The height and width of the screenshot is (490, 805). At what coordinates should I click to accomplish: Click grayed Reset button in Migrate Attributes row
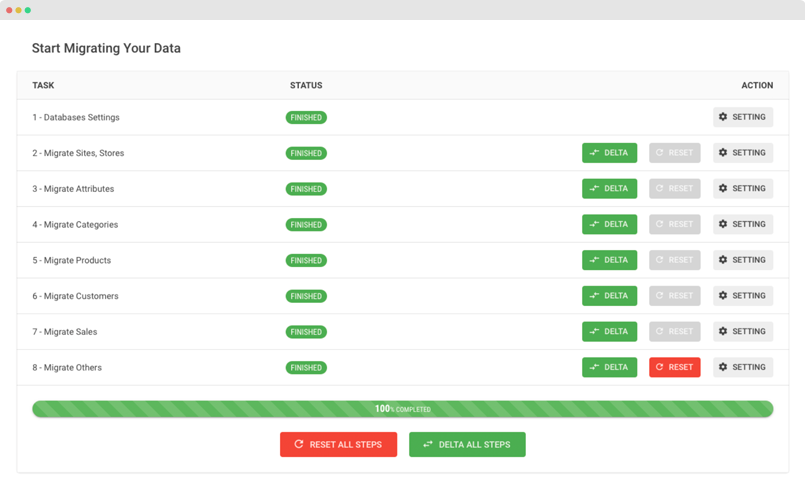[675, 189]
